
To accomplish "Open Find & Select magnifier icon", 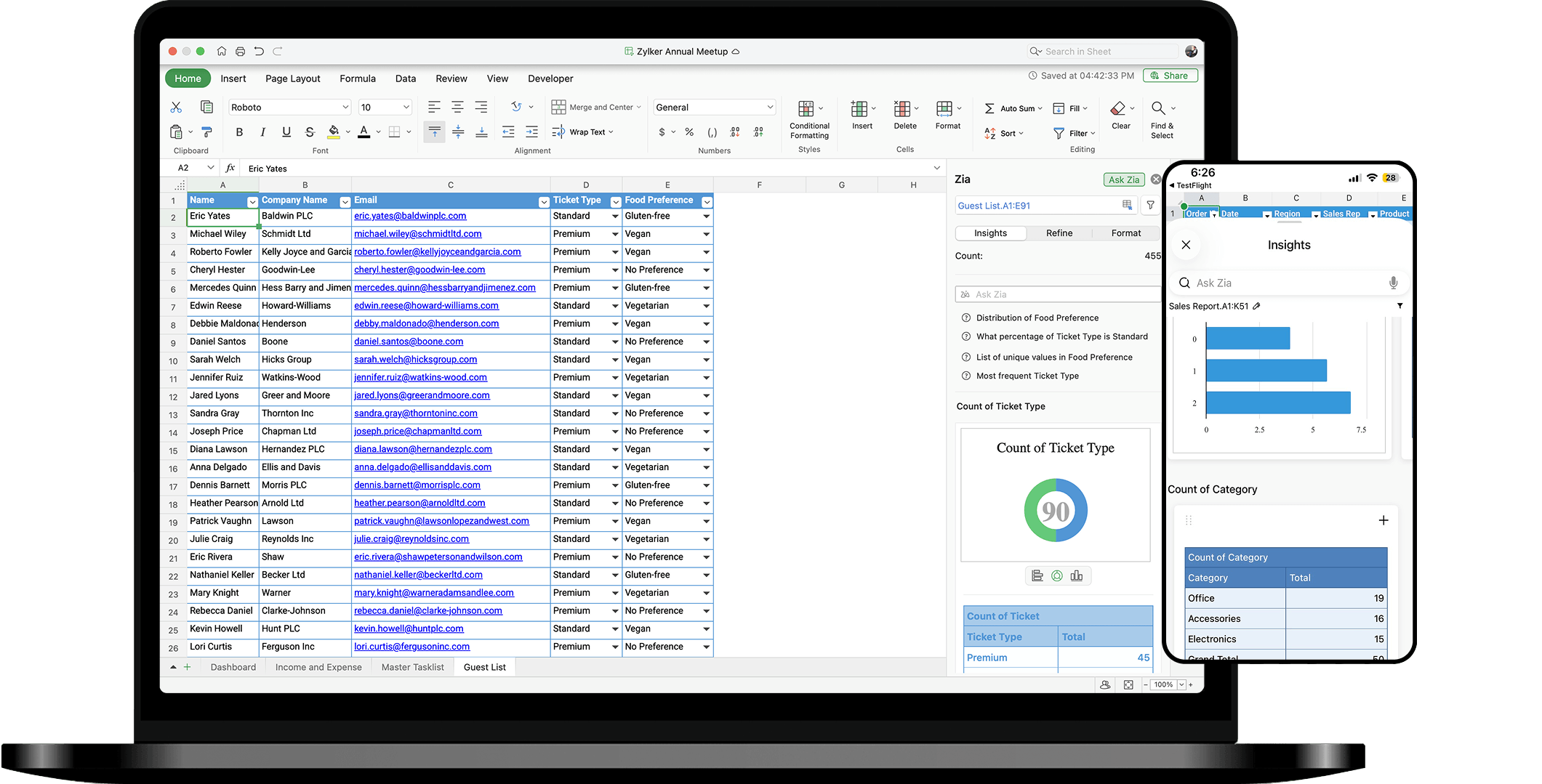I will 1158,108.
